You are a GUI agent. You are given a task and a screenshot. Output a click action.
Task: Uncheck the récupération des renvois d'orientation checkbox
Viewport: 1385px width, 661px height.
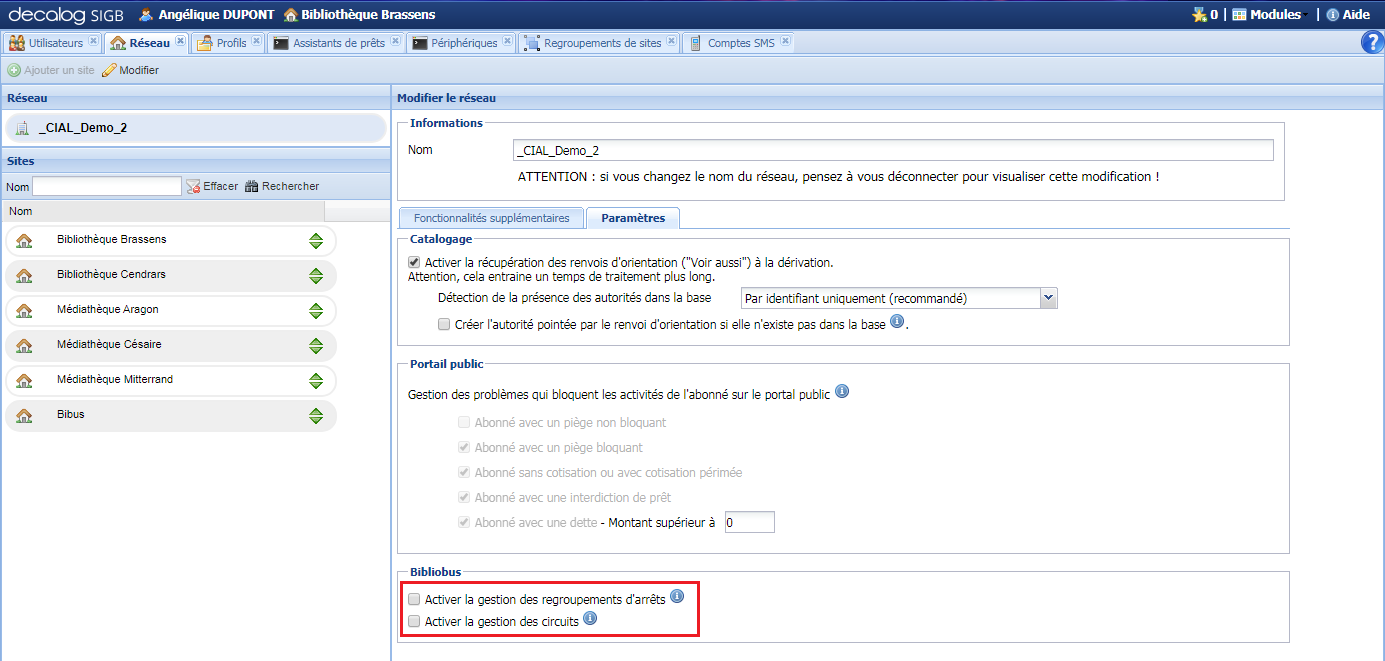tap(414, 262)
